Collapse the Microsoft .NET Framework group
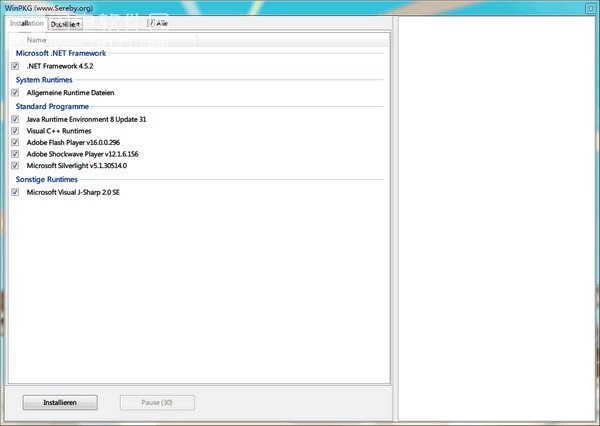Image resolution: width=600 pixels, height=426 pixels. (61, 53)
